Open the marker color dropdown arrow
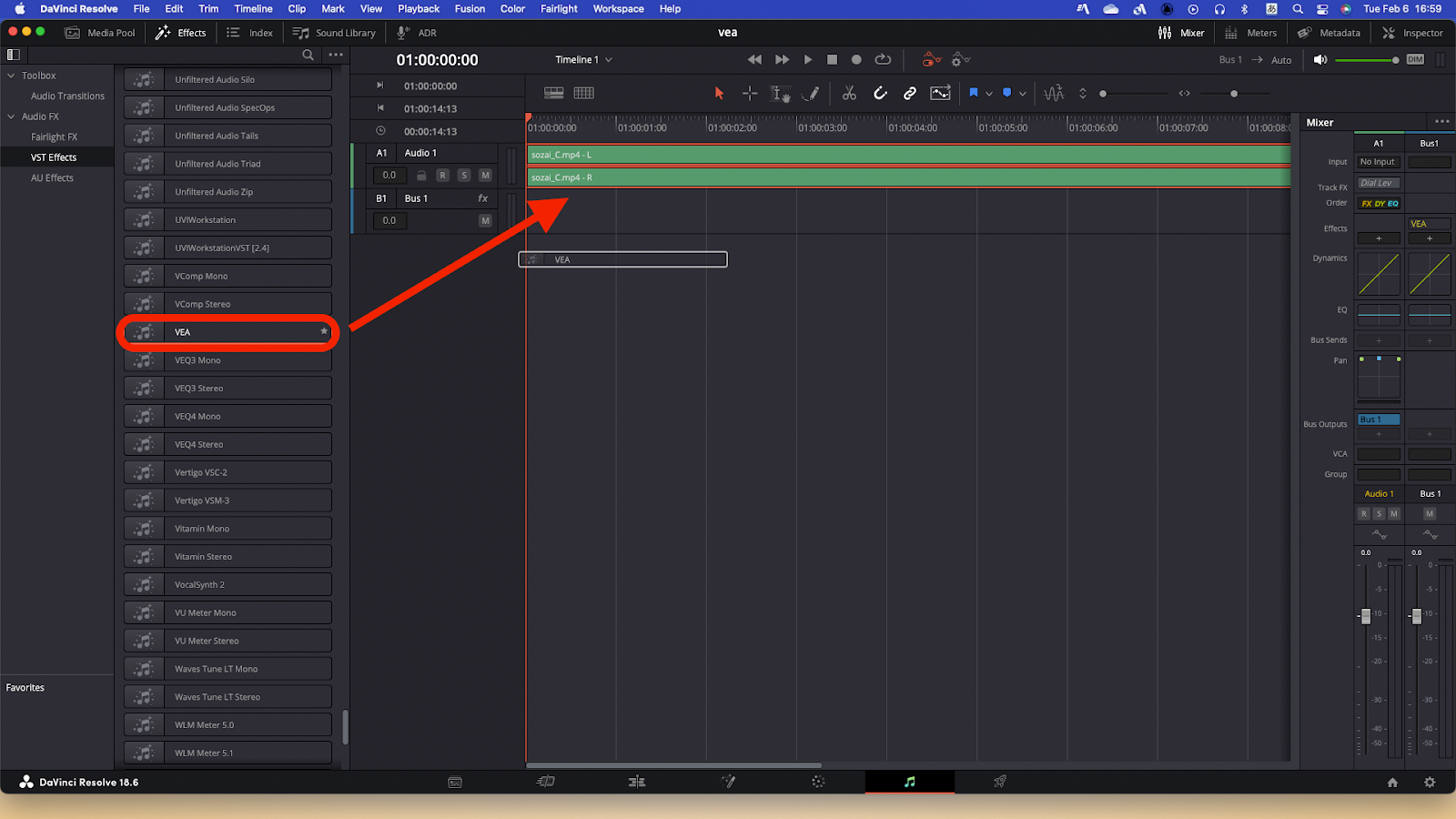The height and width of the screenshot is (819, 1456). click(1023, 94)
